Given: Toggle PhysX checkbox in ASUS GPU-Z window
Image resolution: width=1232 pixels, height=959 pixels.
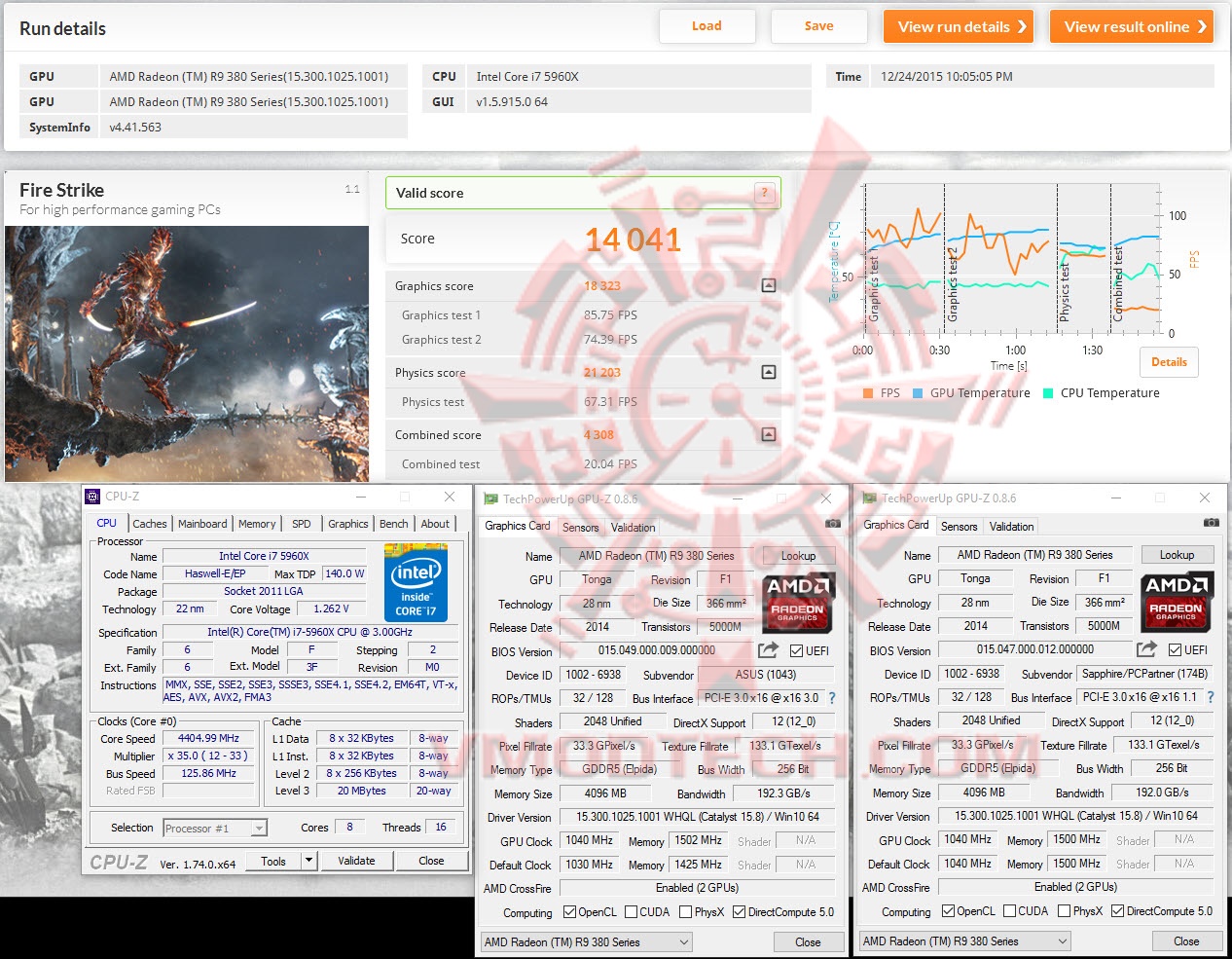Looking at the screenshot, I should [x=686, y=912].
